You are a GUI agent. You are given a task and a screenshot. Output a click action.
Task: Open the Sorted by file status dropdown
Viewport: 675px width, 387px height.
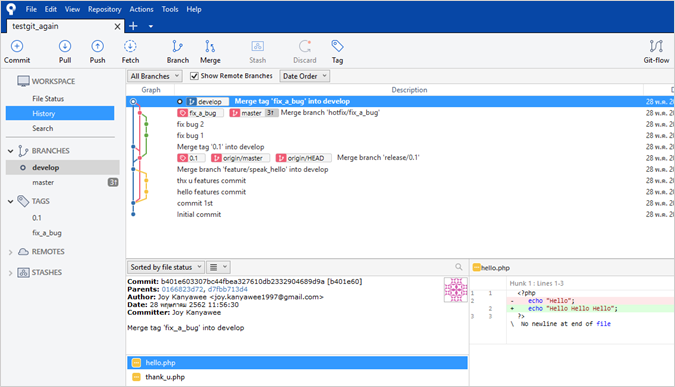165,267
